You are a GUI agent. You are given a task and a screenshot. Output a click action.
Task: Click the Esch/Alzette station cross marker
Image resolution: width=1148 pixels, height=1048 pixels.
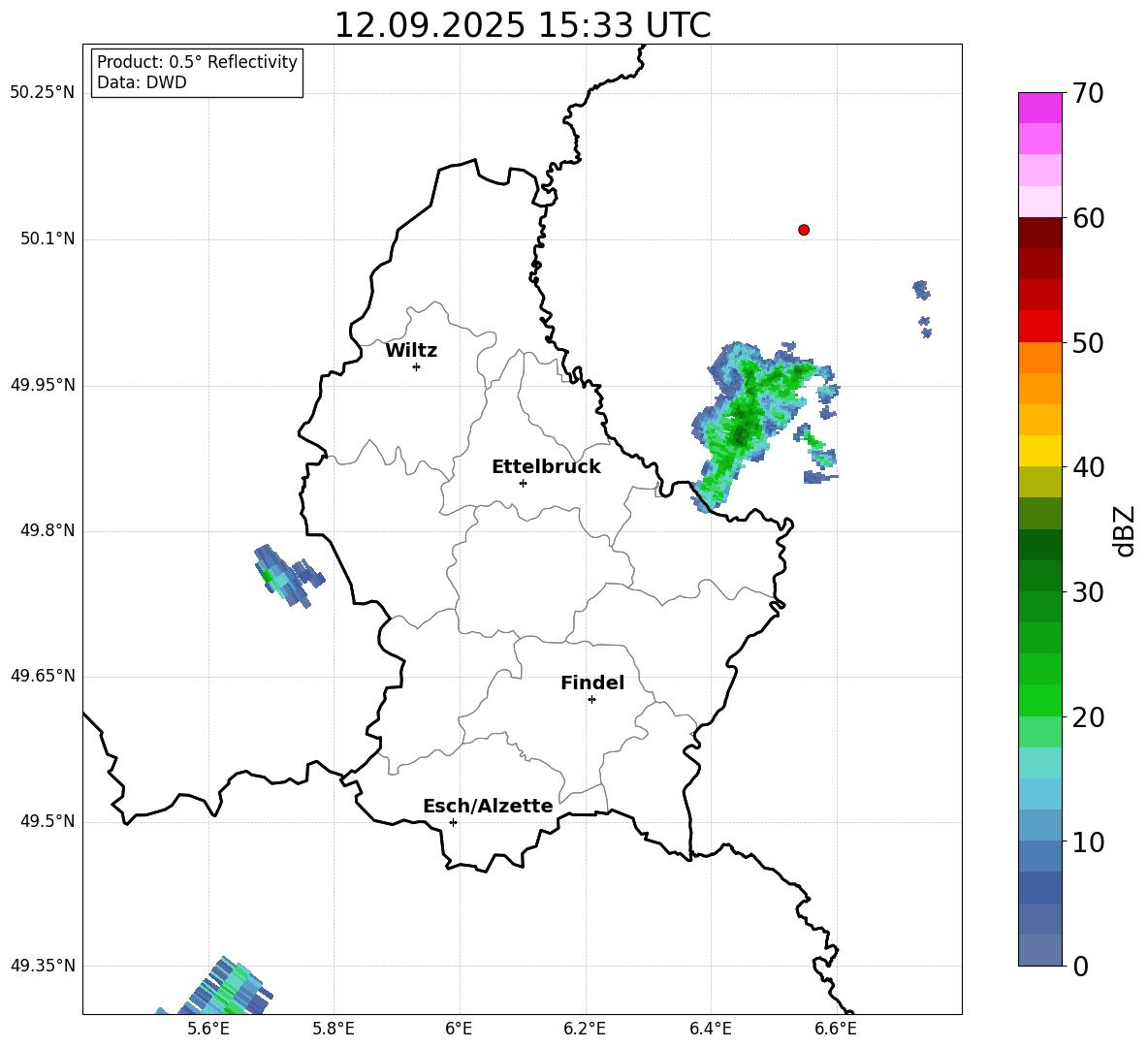point(453,822)
